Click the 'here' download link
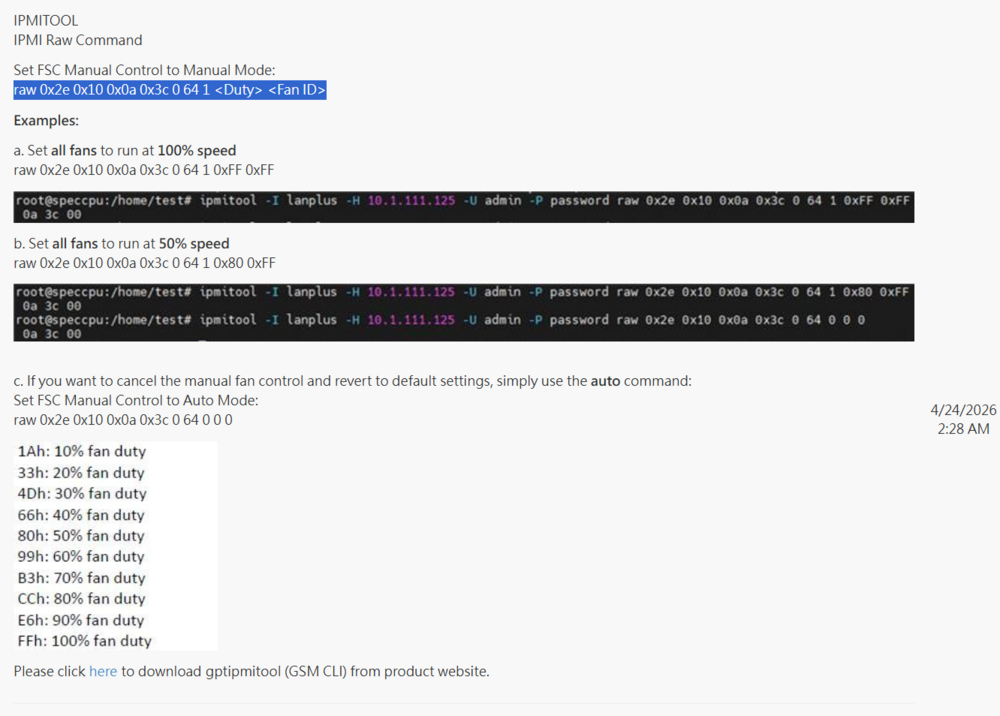1000x716 pixels. pos(103,671)
